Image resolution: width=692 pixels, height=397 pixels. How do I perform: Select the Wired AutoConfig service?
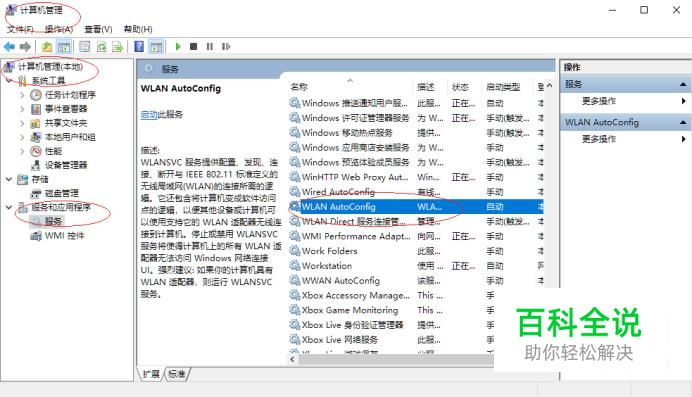click(x=338, y=192)
